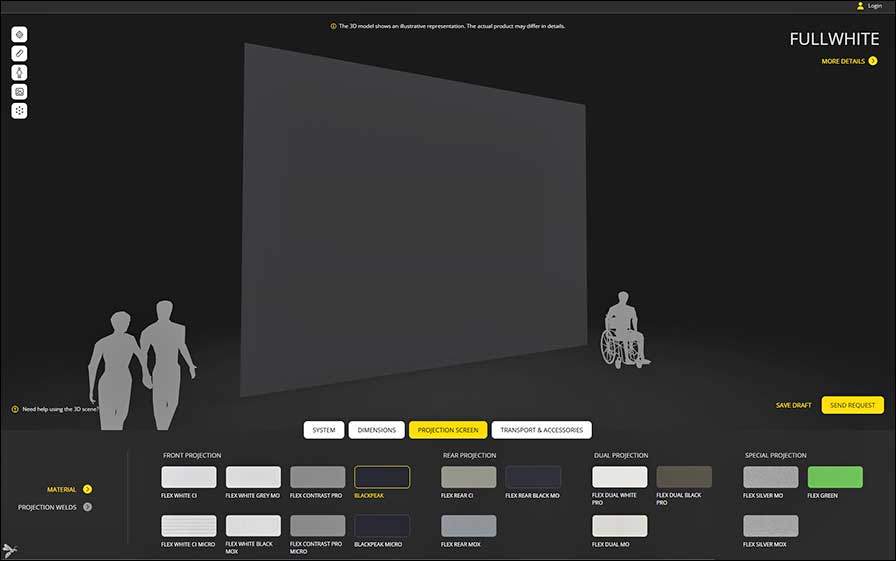Open the Transport & Accessories tab
Image resolution: width=896 pixels, height=561 pixels.
pos(542,430)
